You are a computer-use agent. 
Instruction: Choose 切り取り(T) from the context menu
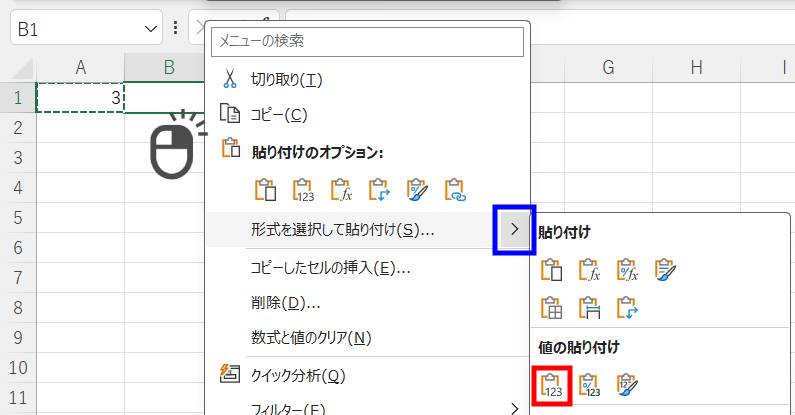click(286, 80)
